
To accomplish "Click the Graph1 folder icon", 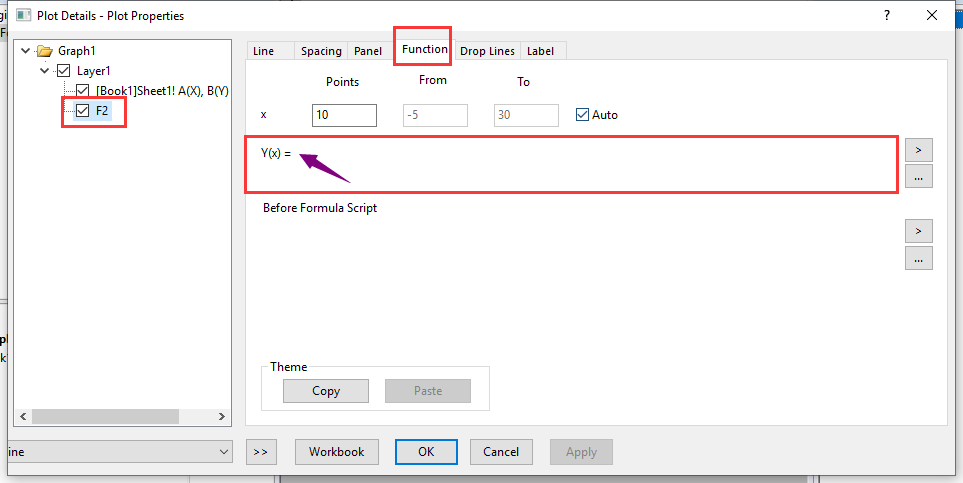I will (x=43, y=51).
